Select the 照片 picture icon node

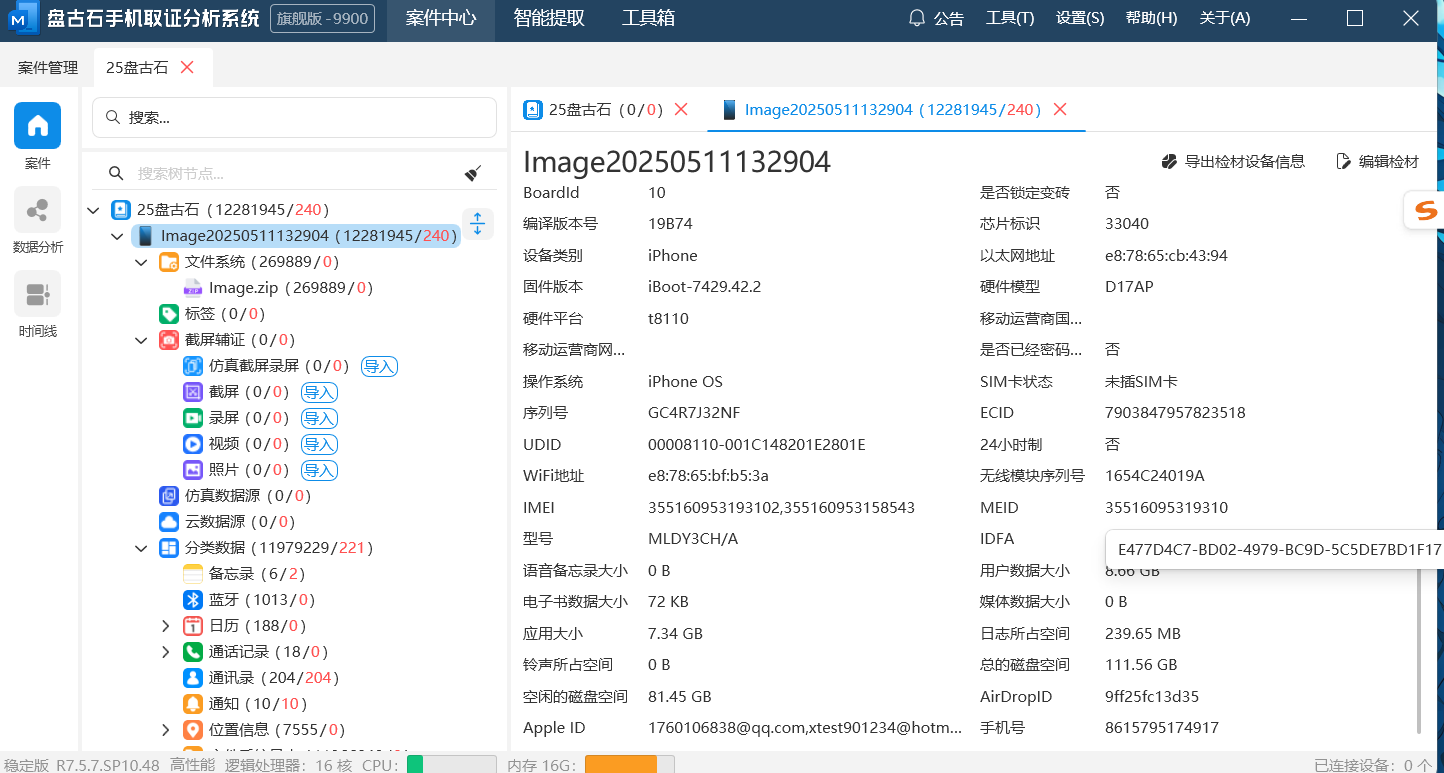pyautogui.click(x=193, y=470)
